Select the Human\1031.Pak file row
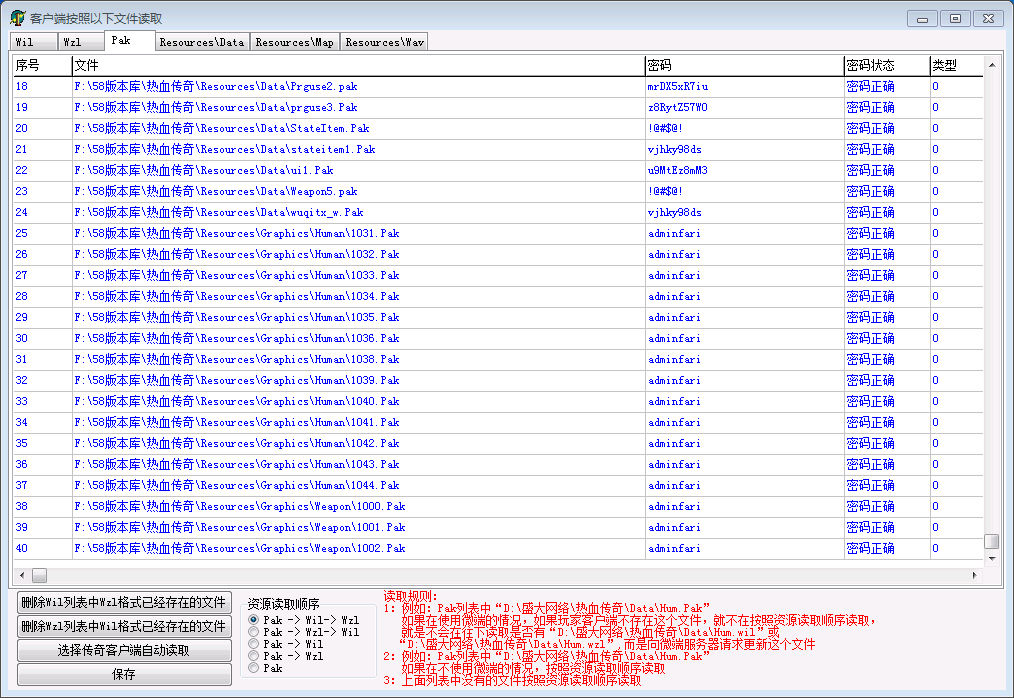 click(x=498, y=234)
